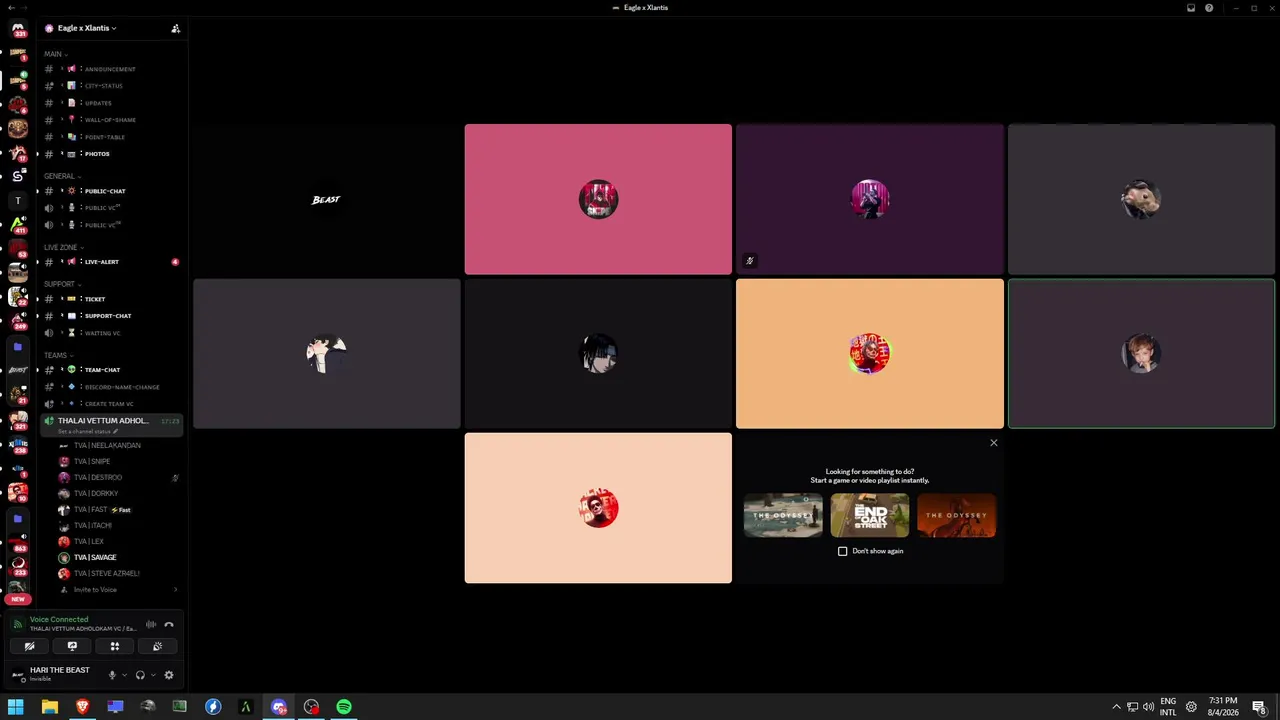The width and height of the screenshot is (1280, 720).
Task: Open Discord Help question mark icon
Action: pyautogui.click(x=1209, y=8)
